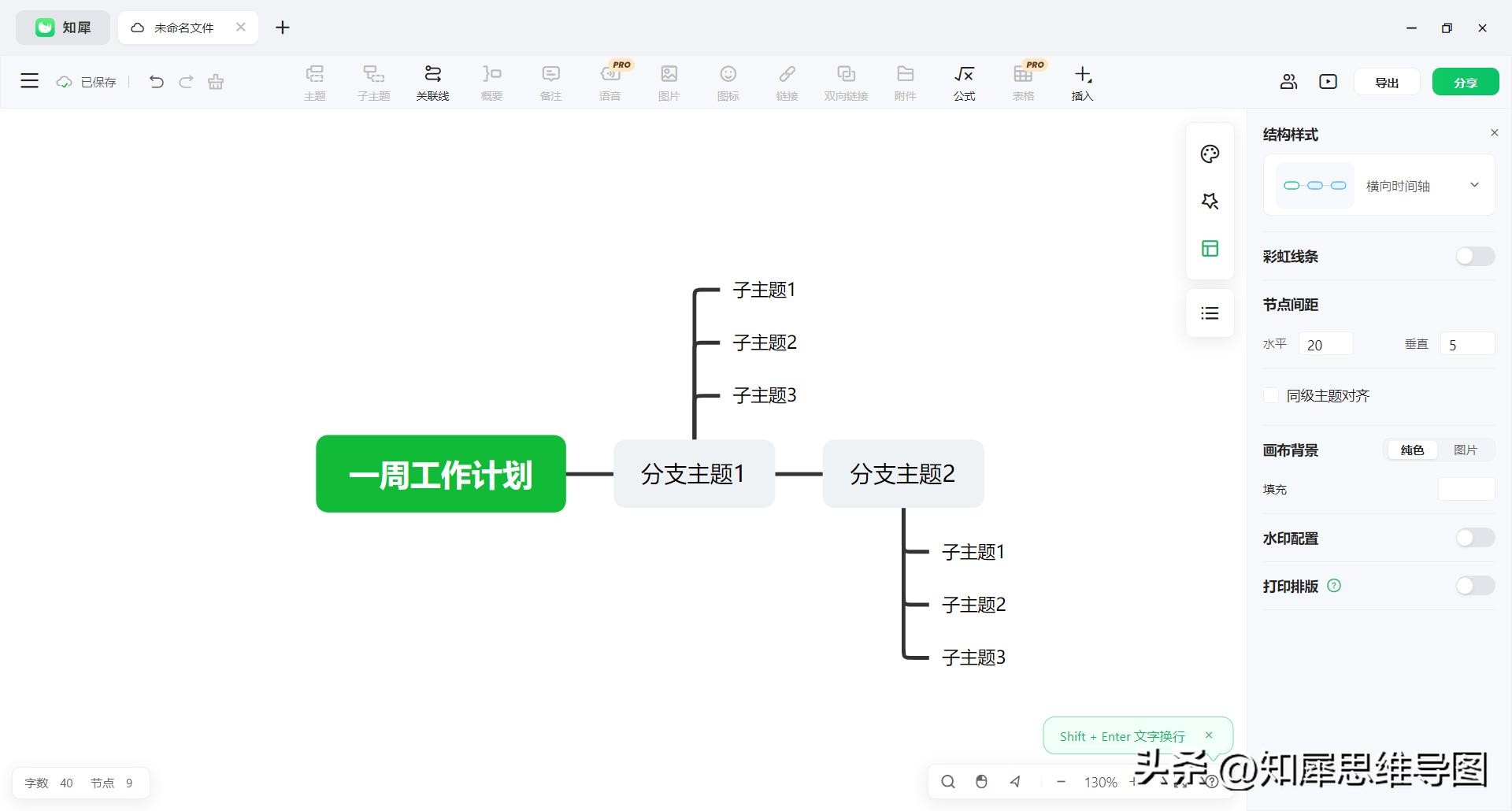Click the 导出 export button

click(1386, 82)
